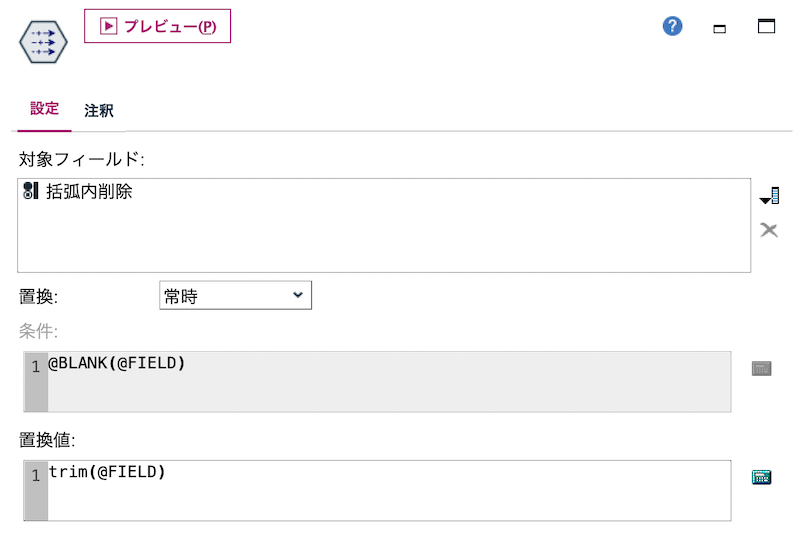Click the Filler node hexagon icon
The width and height of the screenshot is (800, 533).
tap(43, 42)
